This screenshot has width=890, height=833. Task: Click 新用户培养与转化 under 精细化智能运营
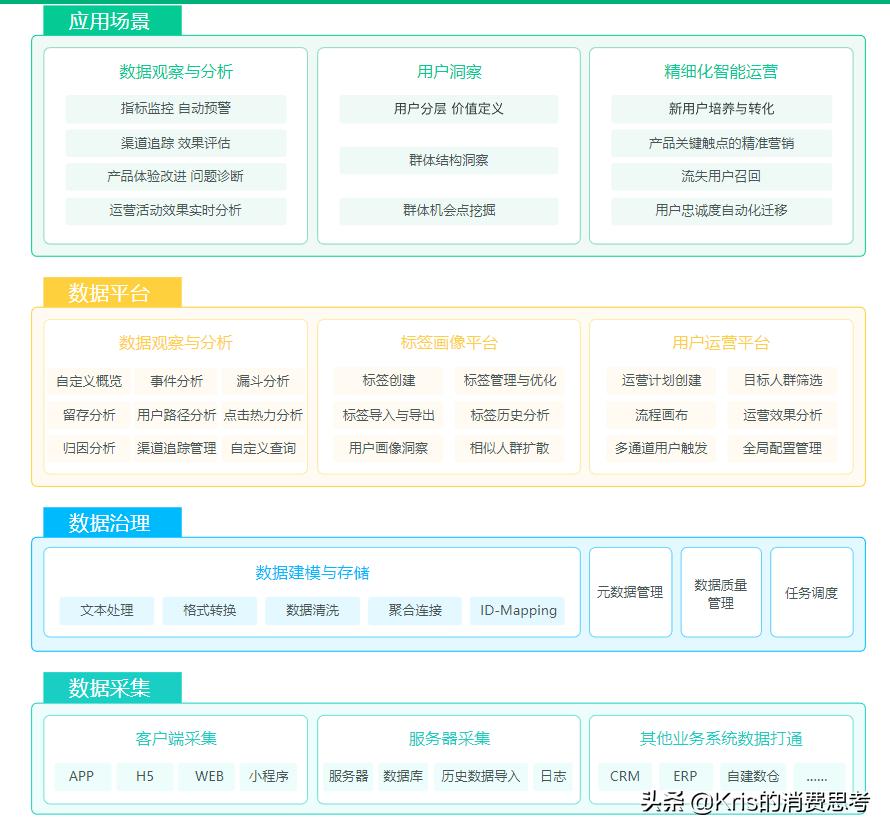(720, 109)
